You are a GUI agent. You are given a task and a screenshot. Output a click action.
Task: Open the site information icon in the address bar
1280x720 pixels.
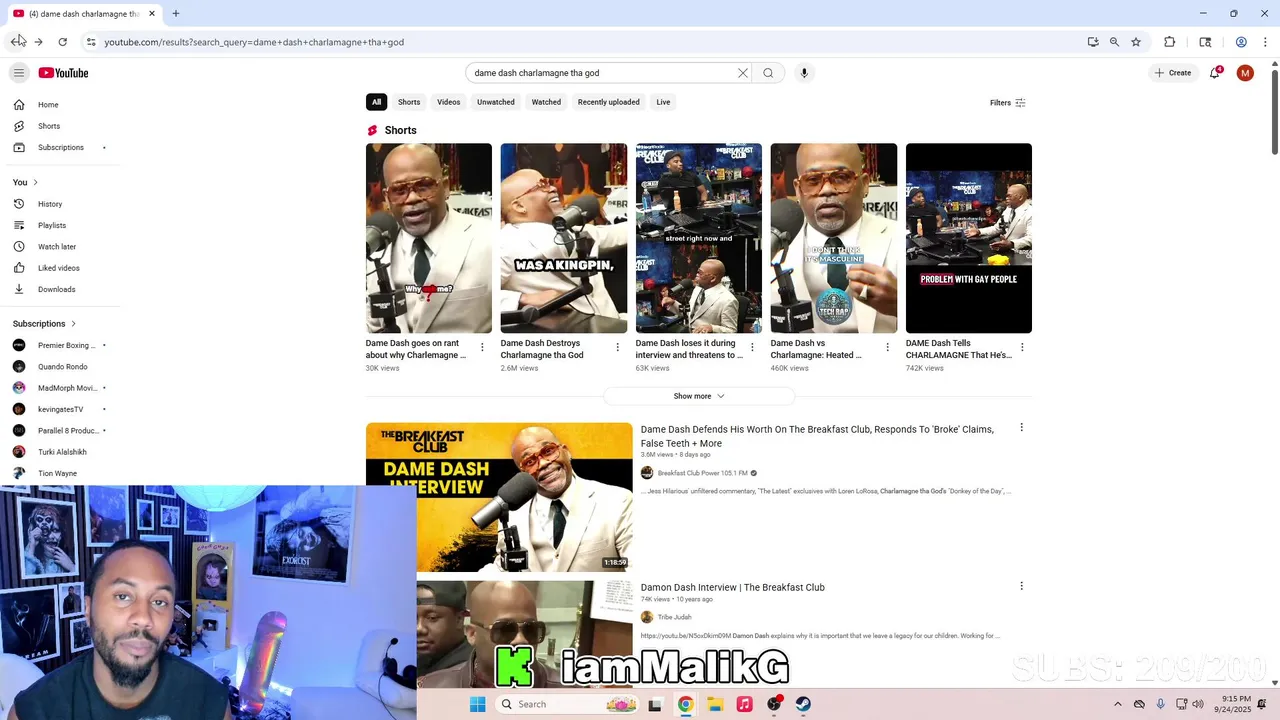pyautogui.click(x=91, y=42)
